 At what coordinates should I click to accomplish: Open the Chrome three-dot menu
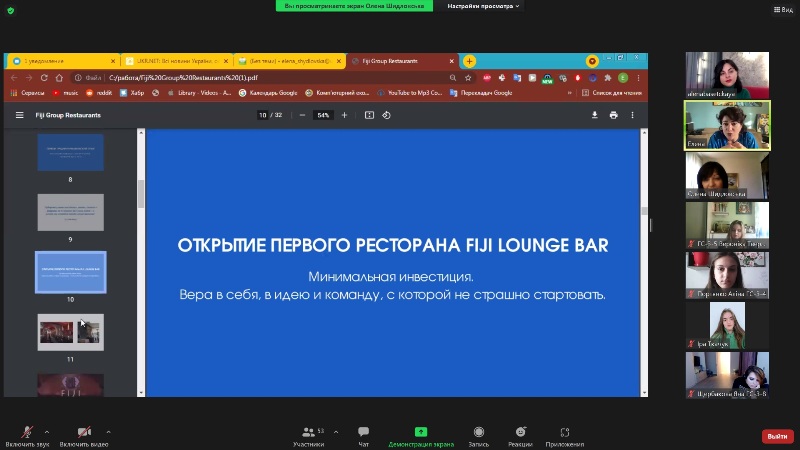click(638, 78)
